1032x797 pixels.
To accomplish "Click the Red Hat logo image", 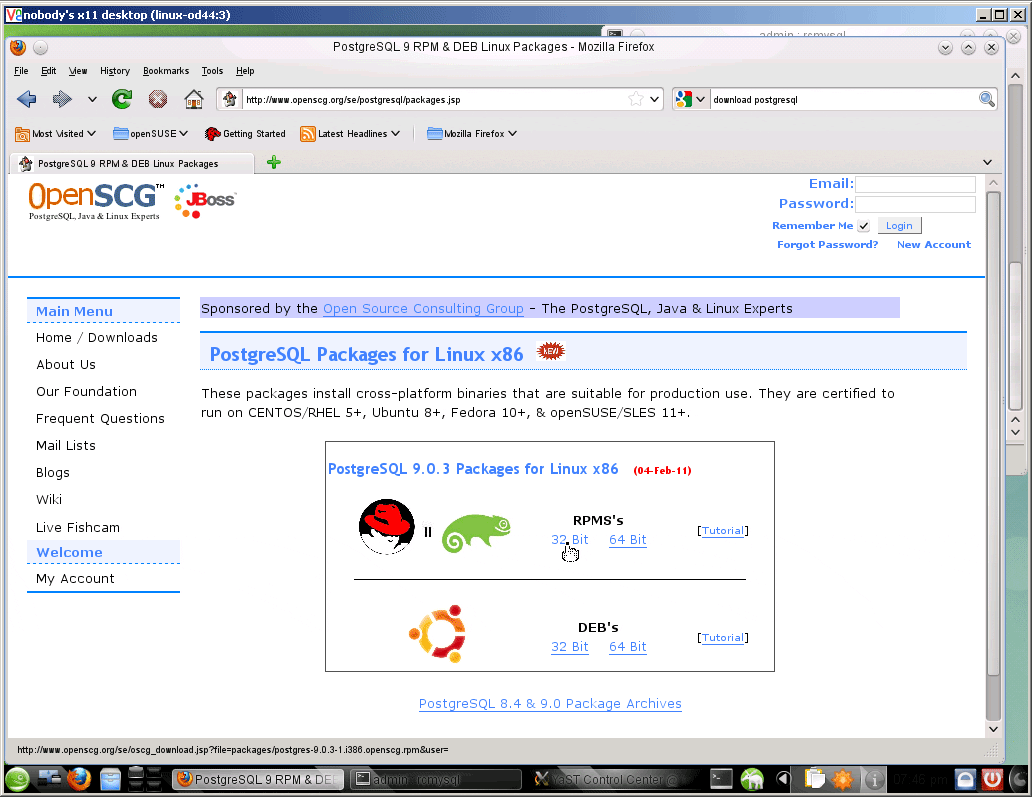I will (x=387, y=527).
